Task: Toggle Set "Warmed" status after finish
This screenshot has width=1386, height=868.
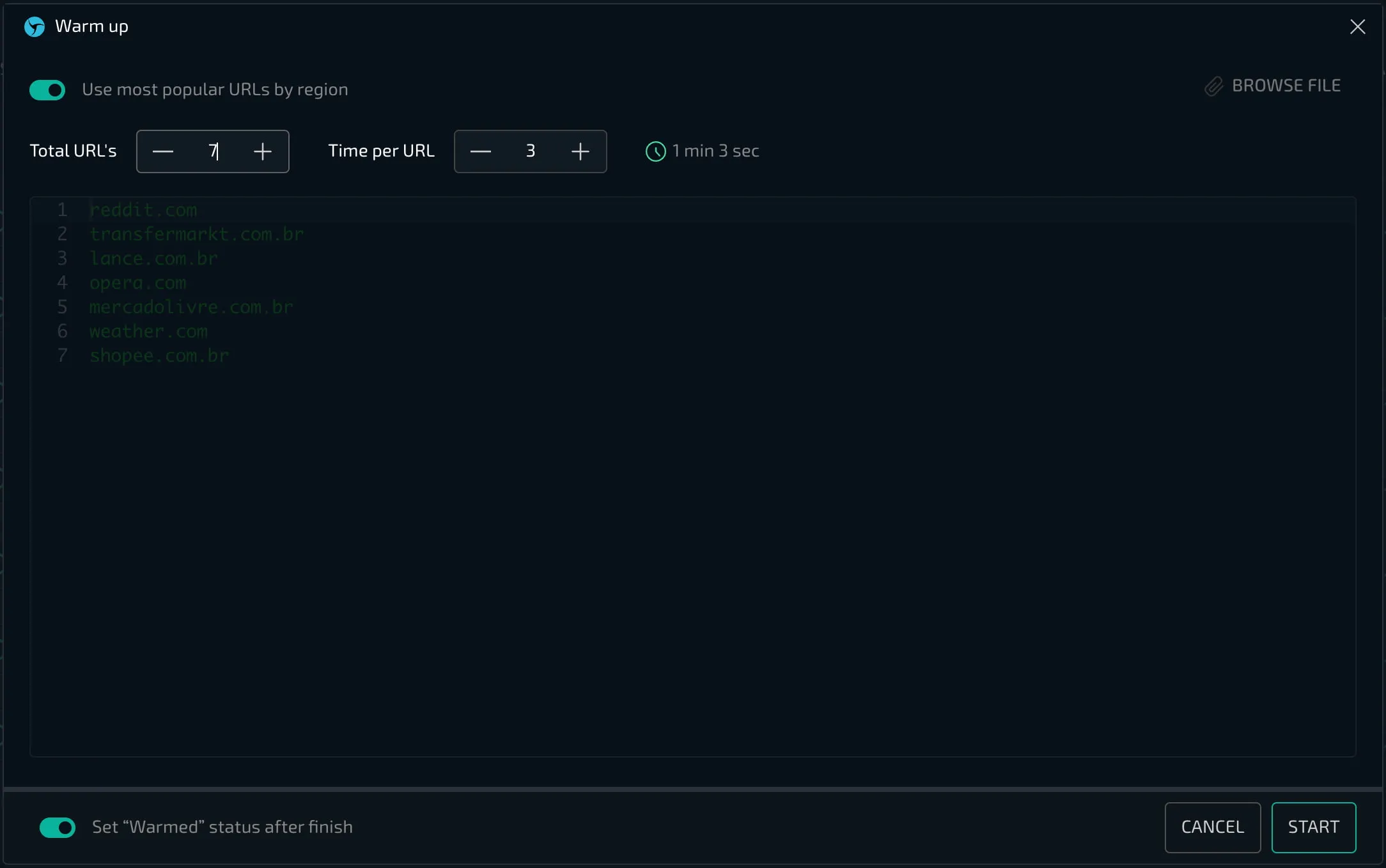Action: point(58,828)
